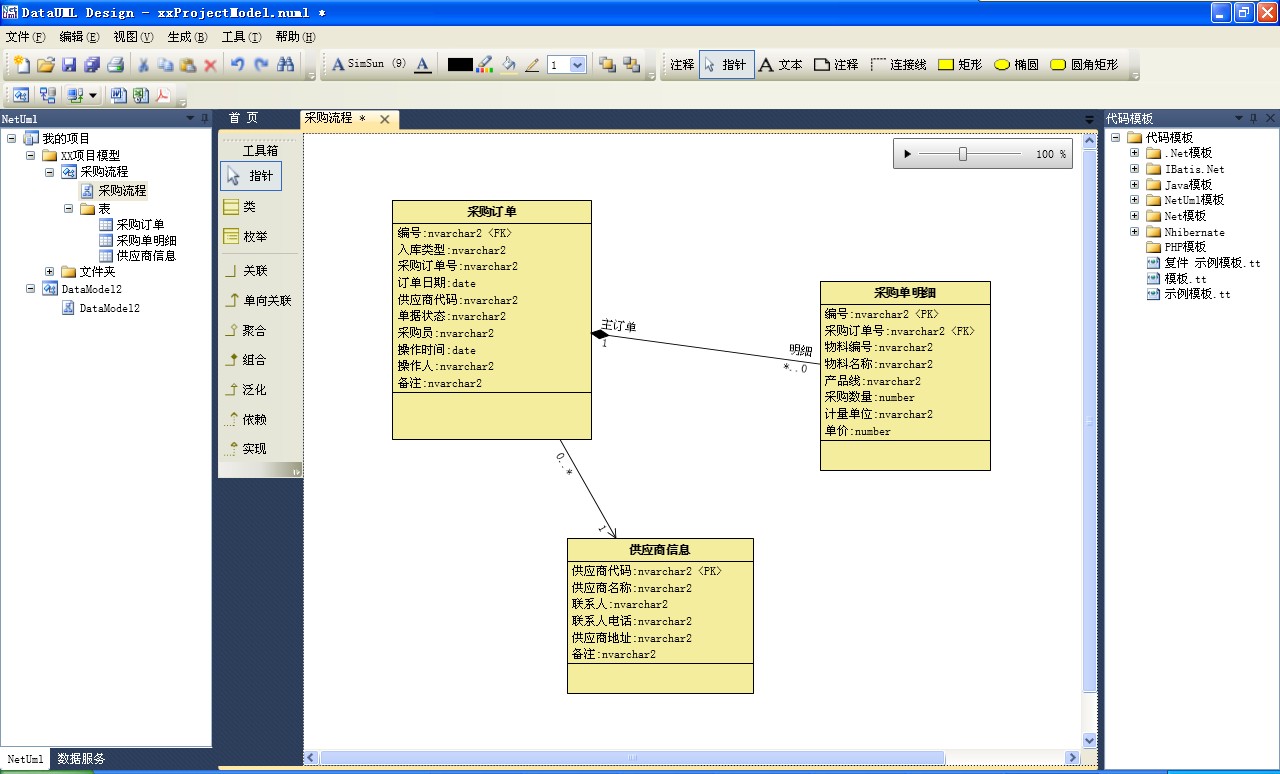Click the Copy toolbar icon
The image size is (1280, 774).
click(165, 65)
